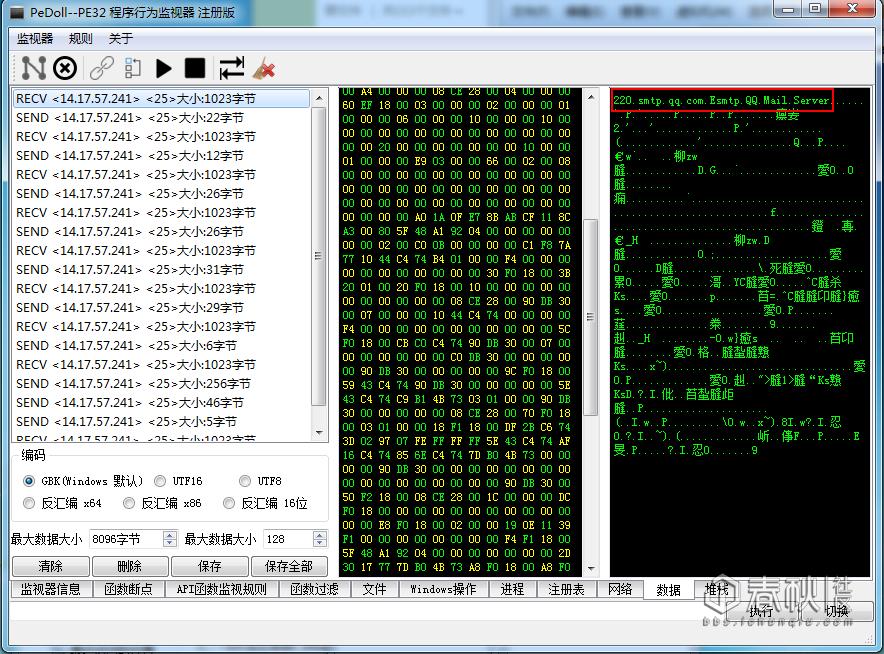
Task: Switch to the 函数过滤 tab
Action: [x=314, y=589]
